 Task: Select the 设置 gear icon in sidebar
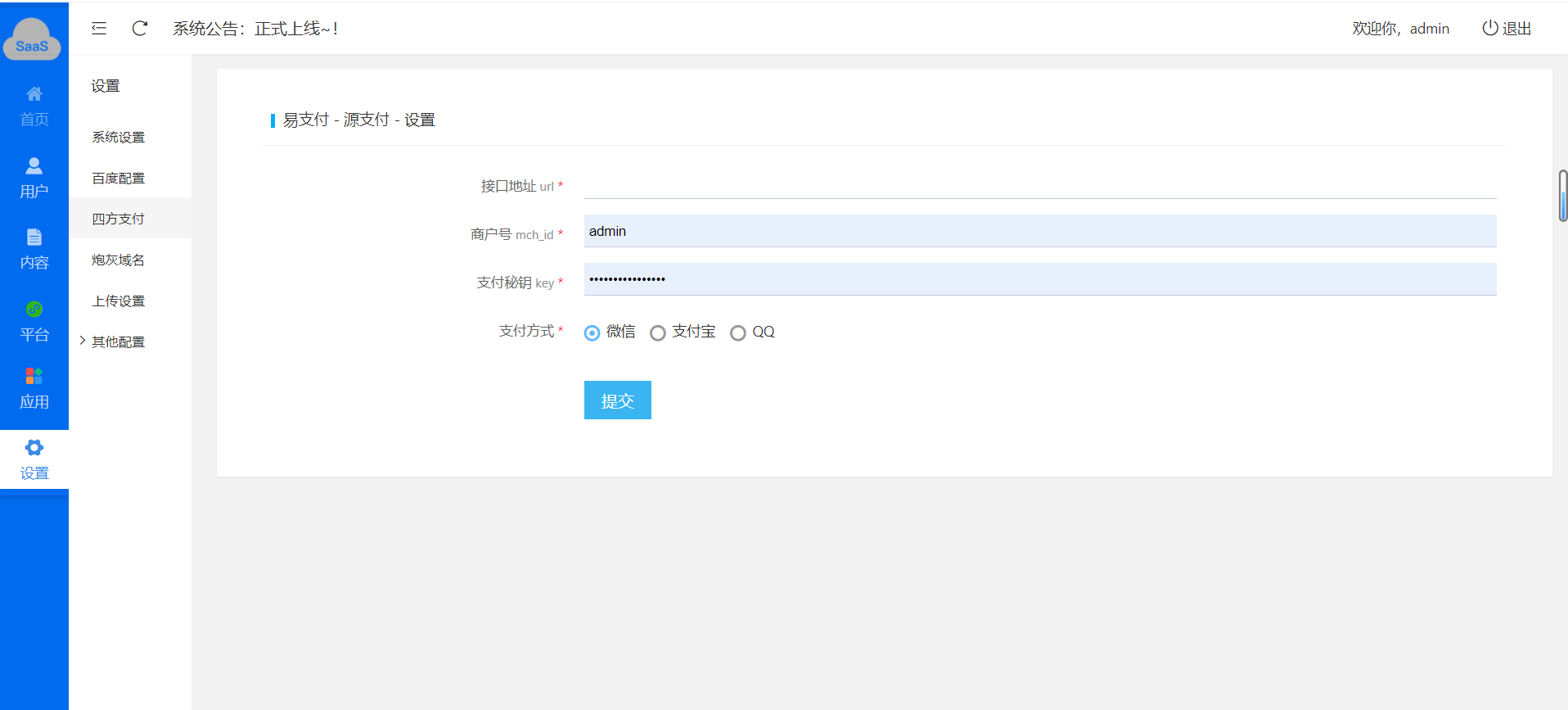coord(34,447)
